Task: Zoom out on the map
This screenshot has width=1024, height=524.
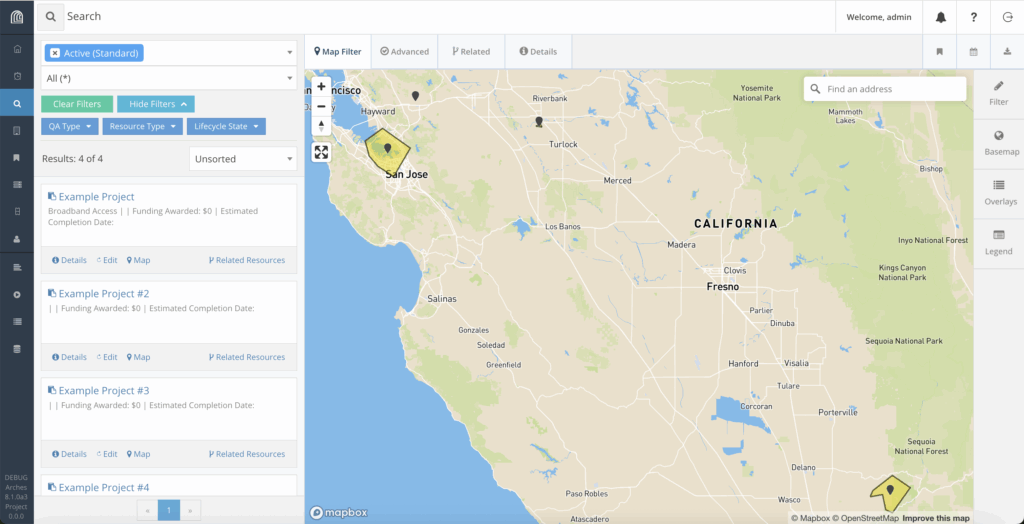Action: [321, 106]
